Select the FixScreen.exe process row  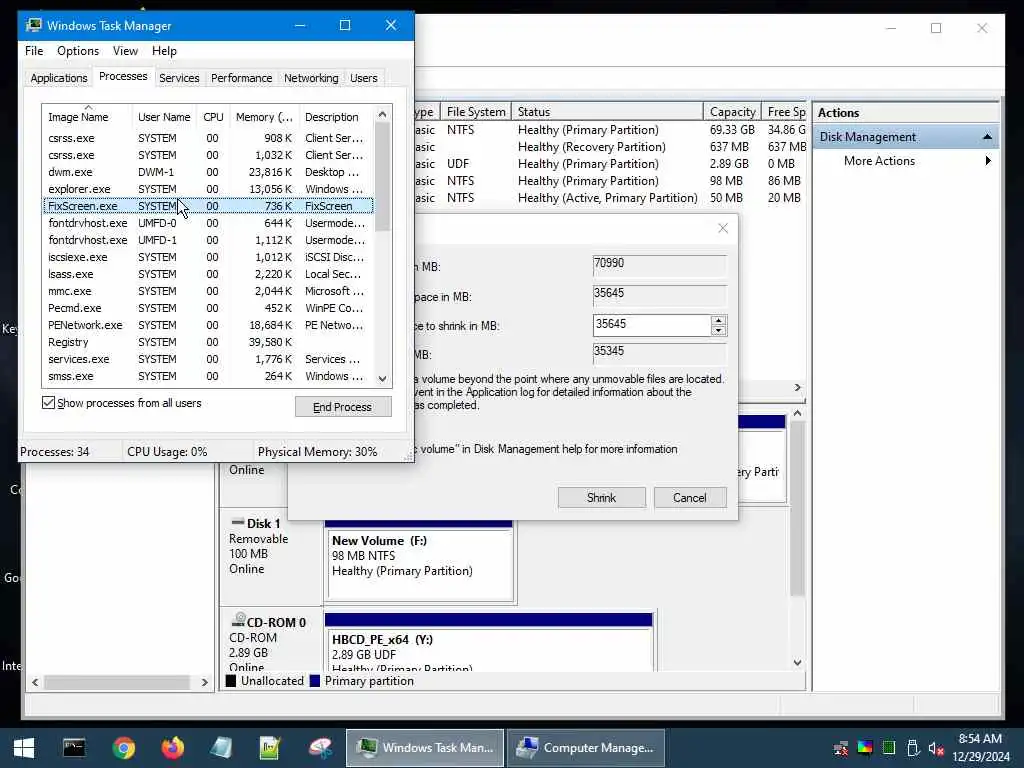point(208,206)
